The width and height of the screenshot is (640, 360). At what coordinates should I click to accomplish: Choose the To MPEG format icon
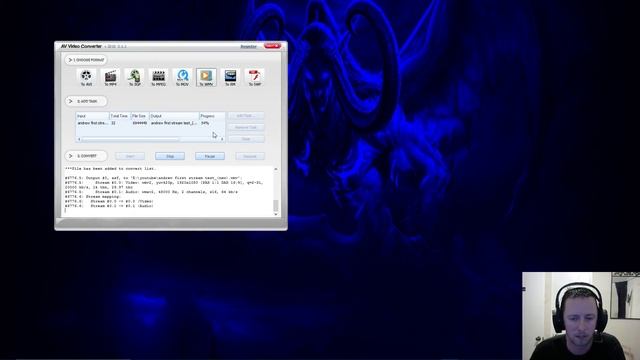pyautogui.click(x=158, y=78)
